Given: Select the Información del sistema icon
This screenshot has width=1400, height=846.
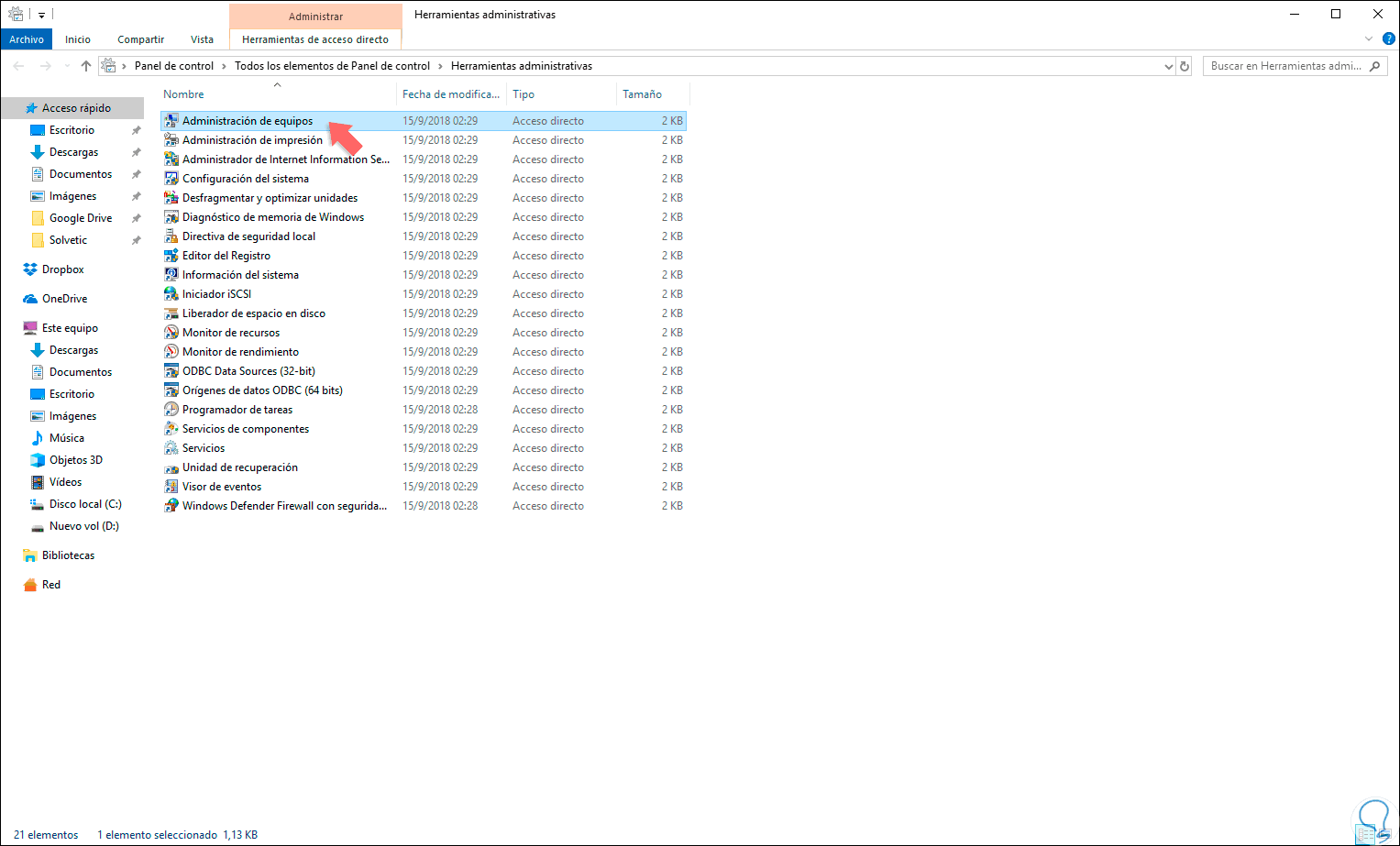Looking at the screenshot, I should click(171, 275).
